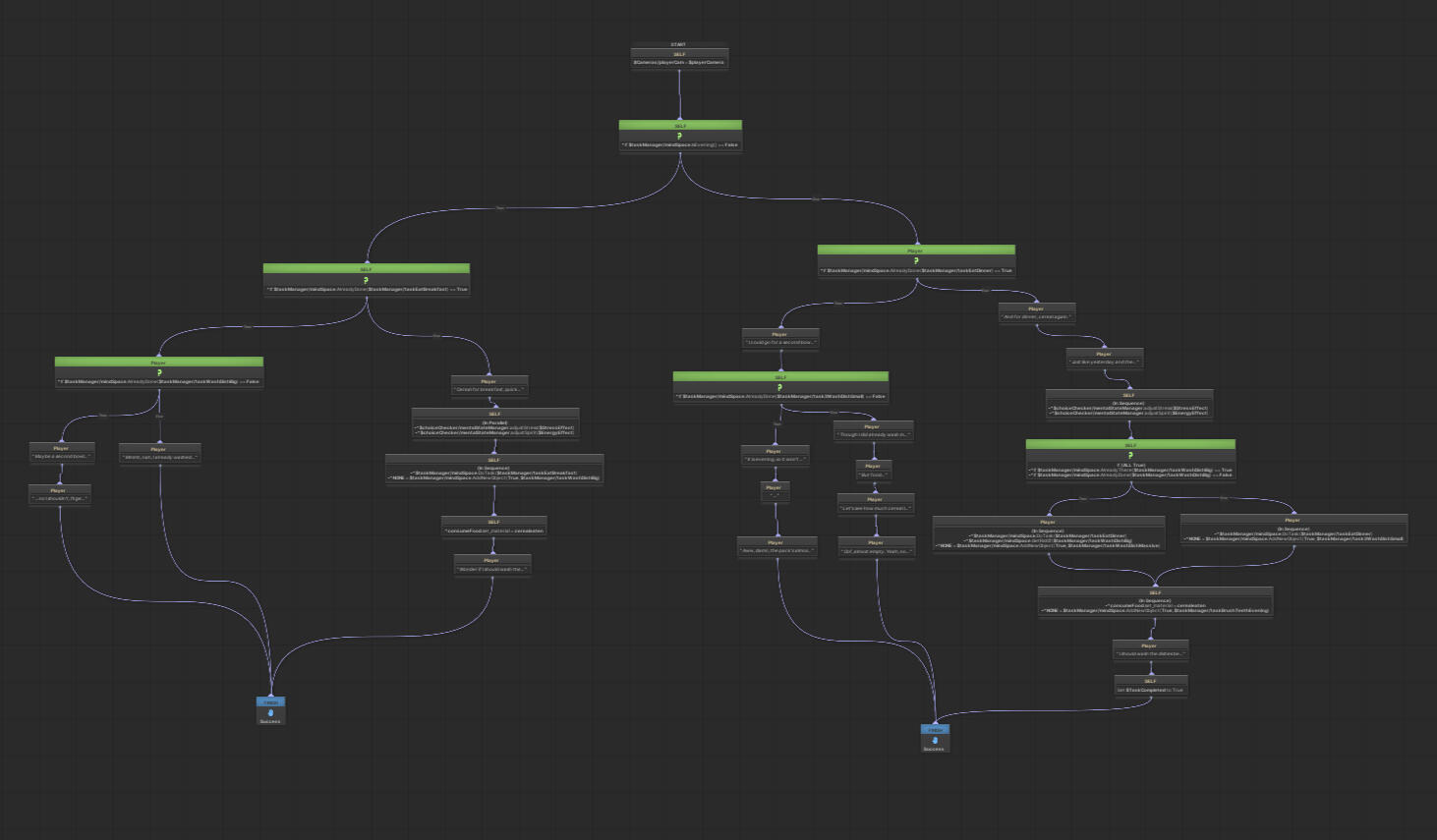
Task: Select the 'Just like yesterday. And the...' node
Action: click(x=1104, y=358)
